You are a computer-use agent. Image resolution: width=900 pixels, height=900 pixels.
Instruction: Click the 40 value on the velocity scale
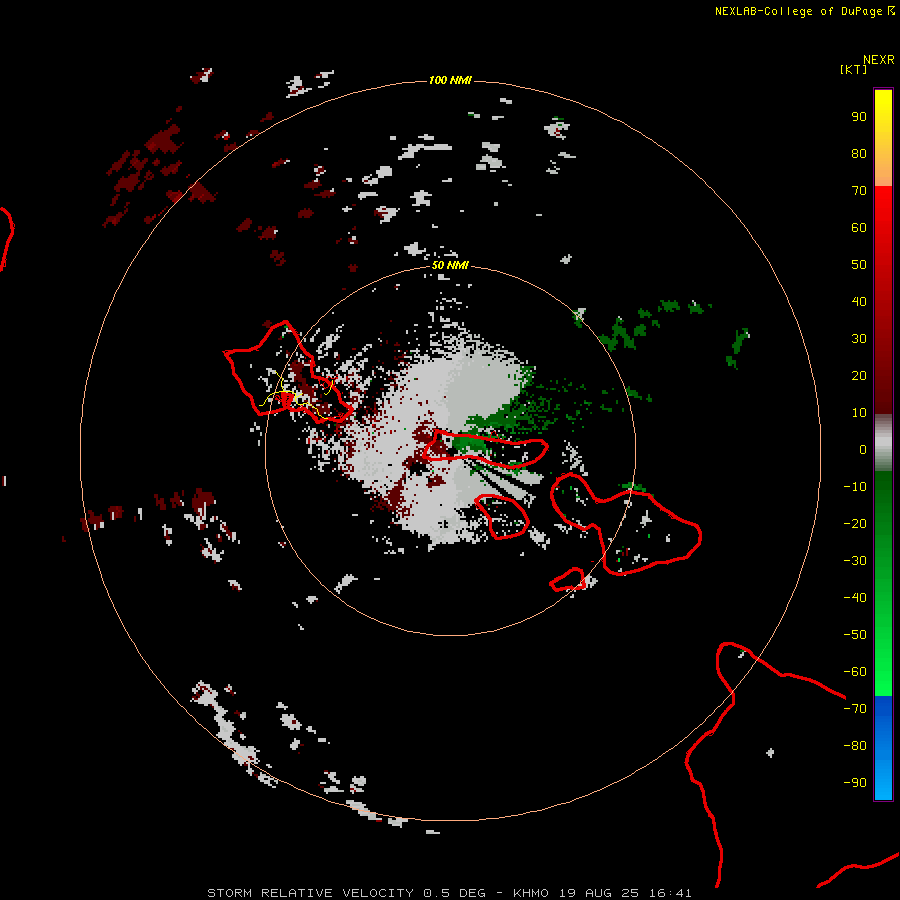[x=859, y=302]
